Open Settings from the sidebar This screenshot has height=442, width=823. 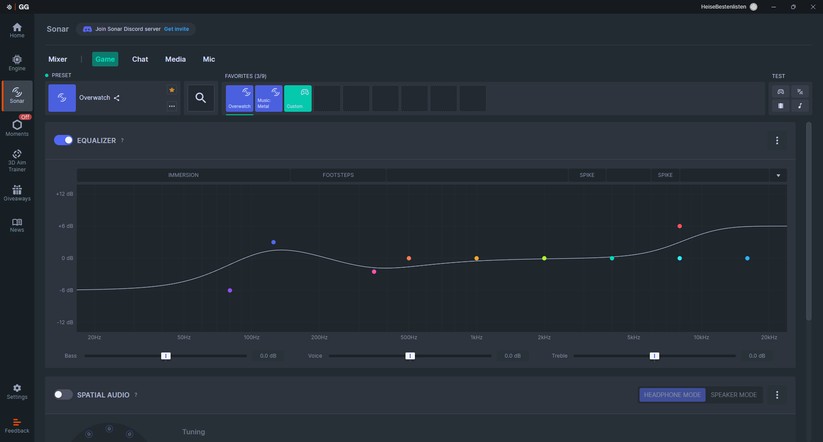tap(17, 392)
